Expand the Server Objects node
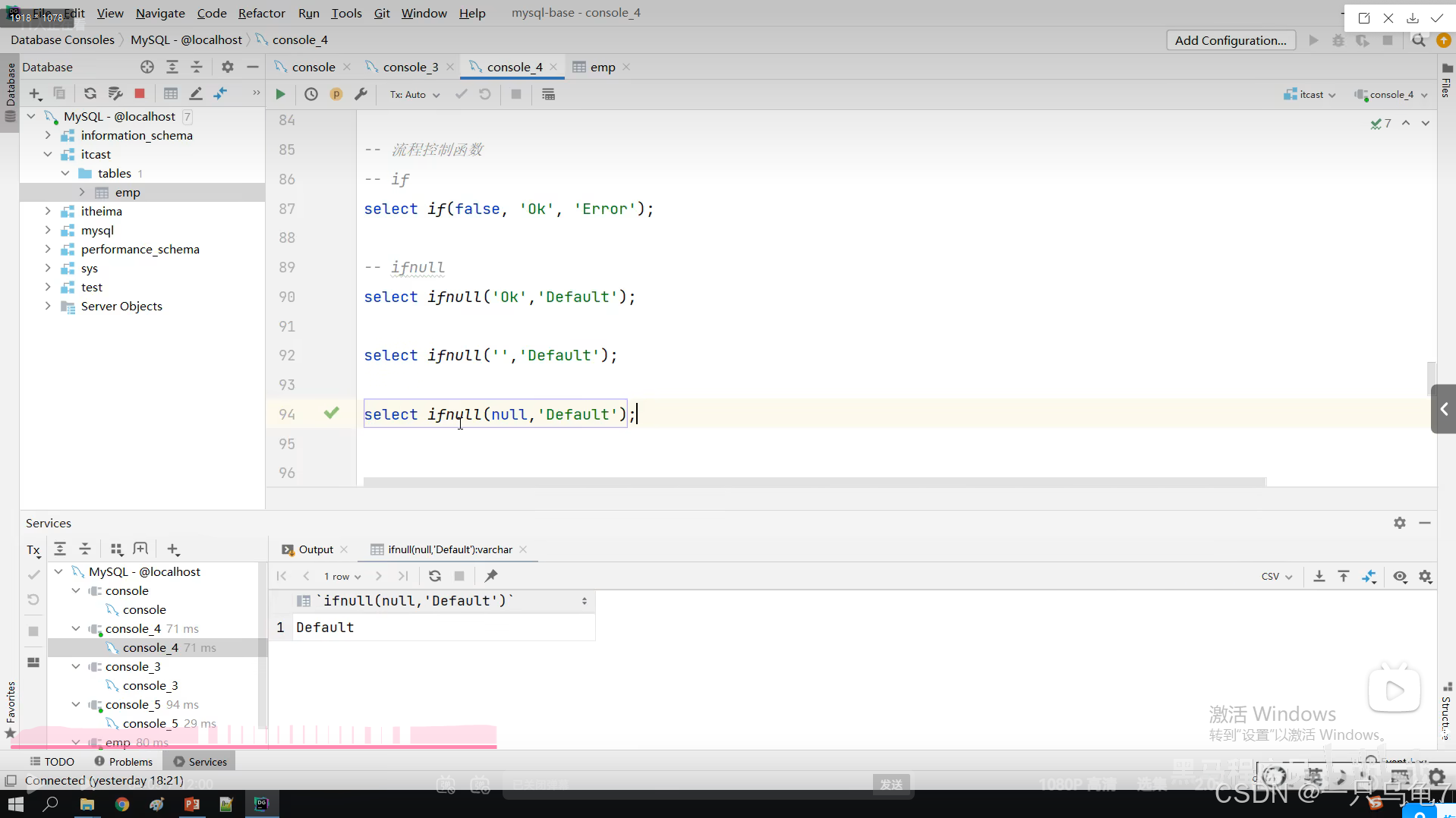Image resolution: width=1456 pixels, height=818 pixels. [x=48, y=306]
